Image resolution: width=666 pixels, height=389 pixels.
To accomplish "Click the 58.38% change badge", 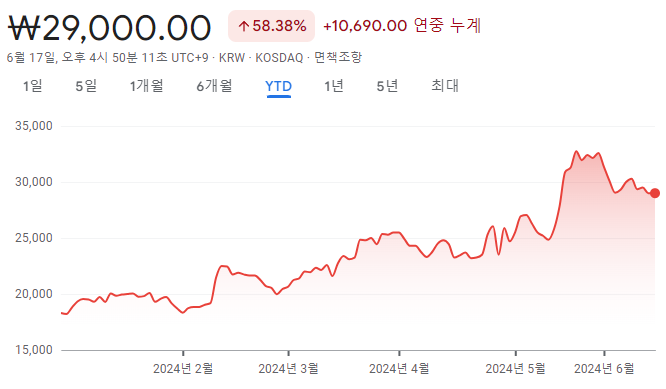I will tap(271, 26).
